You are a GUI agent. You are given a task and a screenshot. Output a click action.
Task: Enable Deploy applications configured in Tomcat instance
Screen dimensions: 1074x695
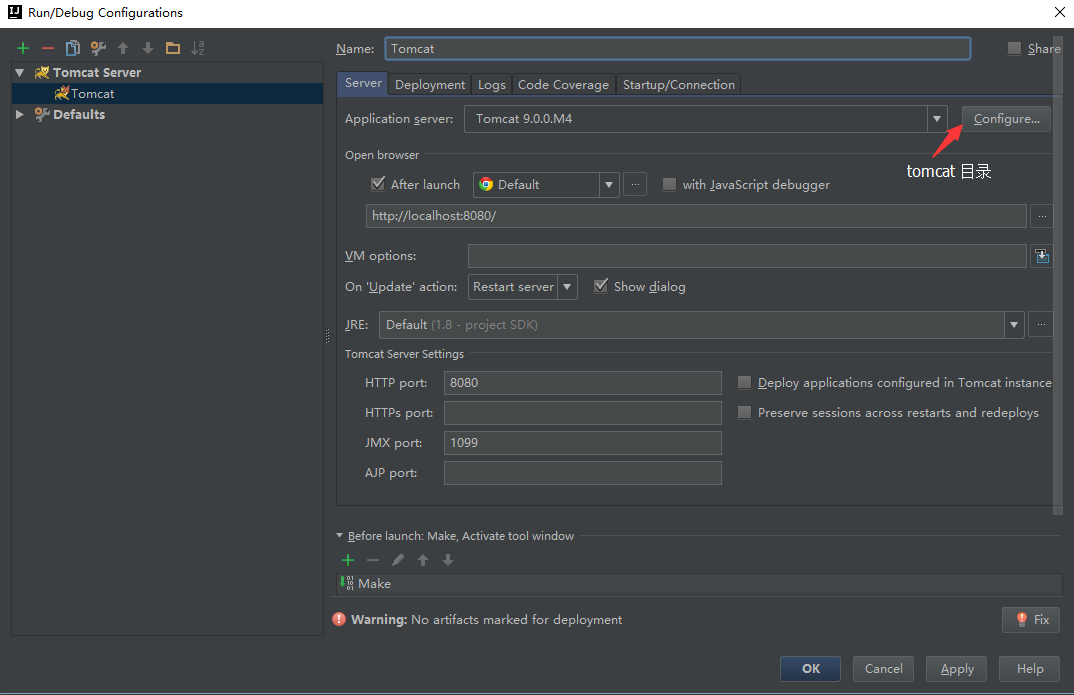744,383
